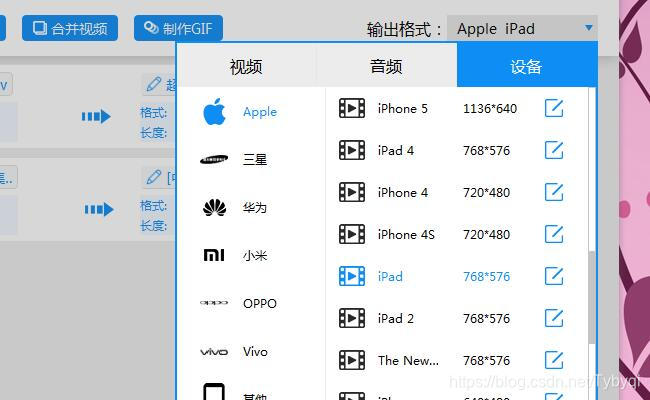Click the device list vertical scrollbar

tap(592, 297)
